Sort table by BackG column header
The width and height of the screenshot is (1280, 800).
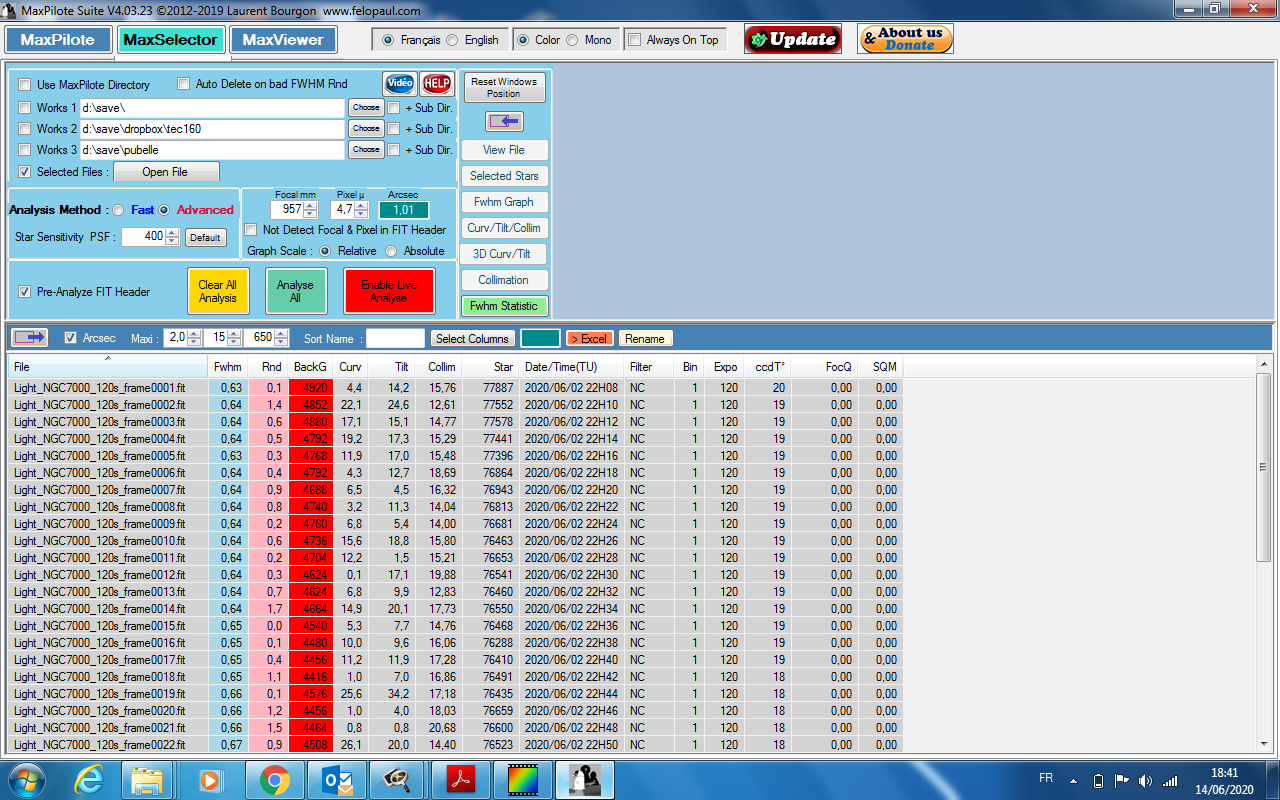(310, 367)
